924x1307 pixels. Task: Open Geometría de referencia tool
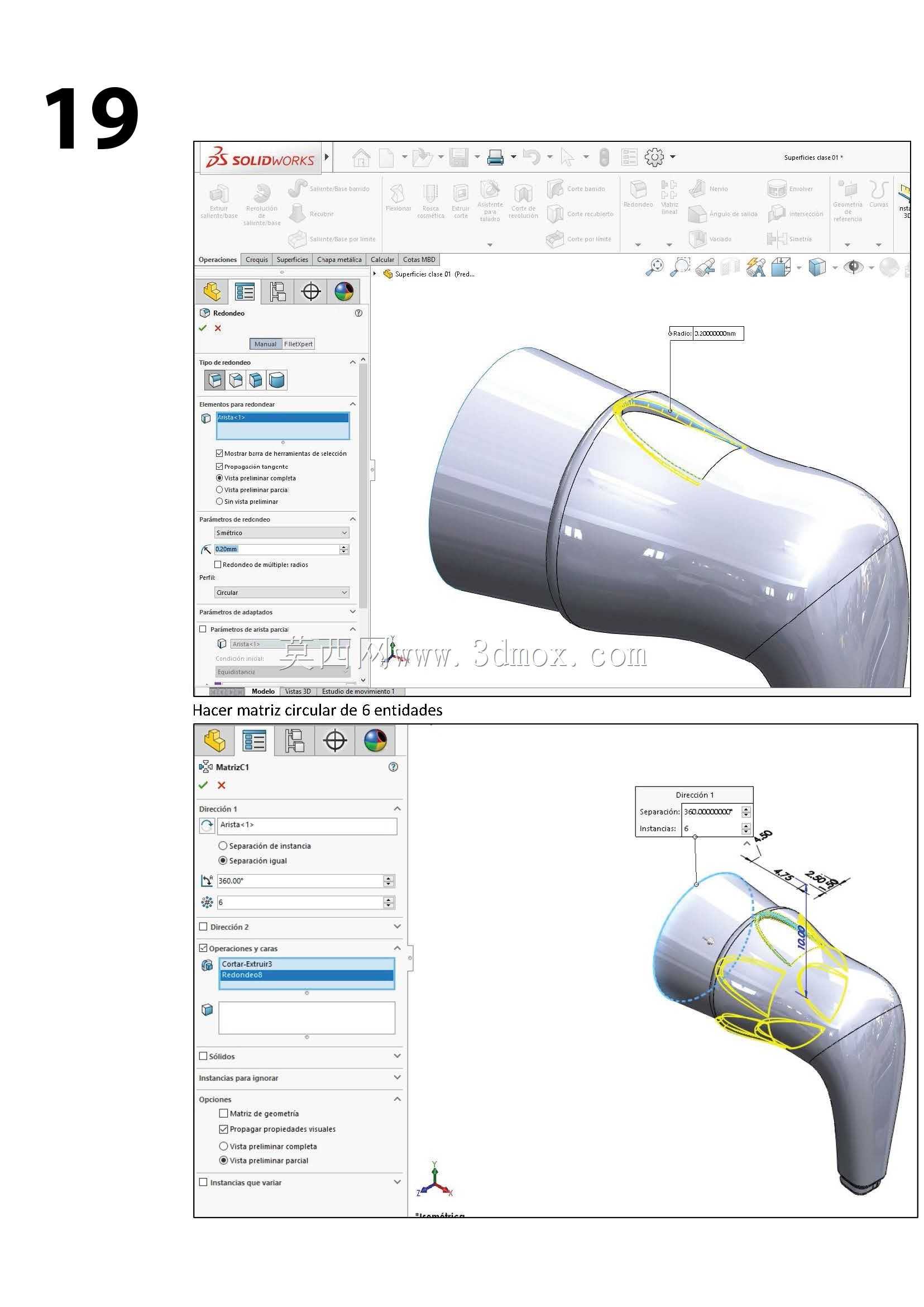point(848,201)
